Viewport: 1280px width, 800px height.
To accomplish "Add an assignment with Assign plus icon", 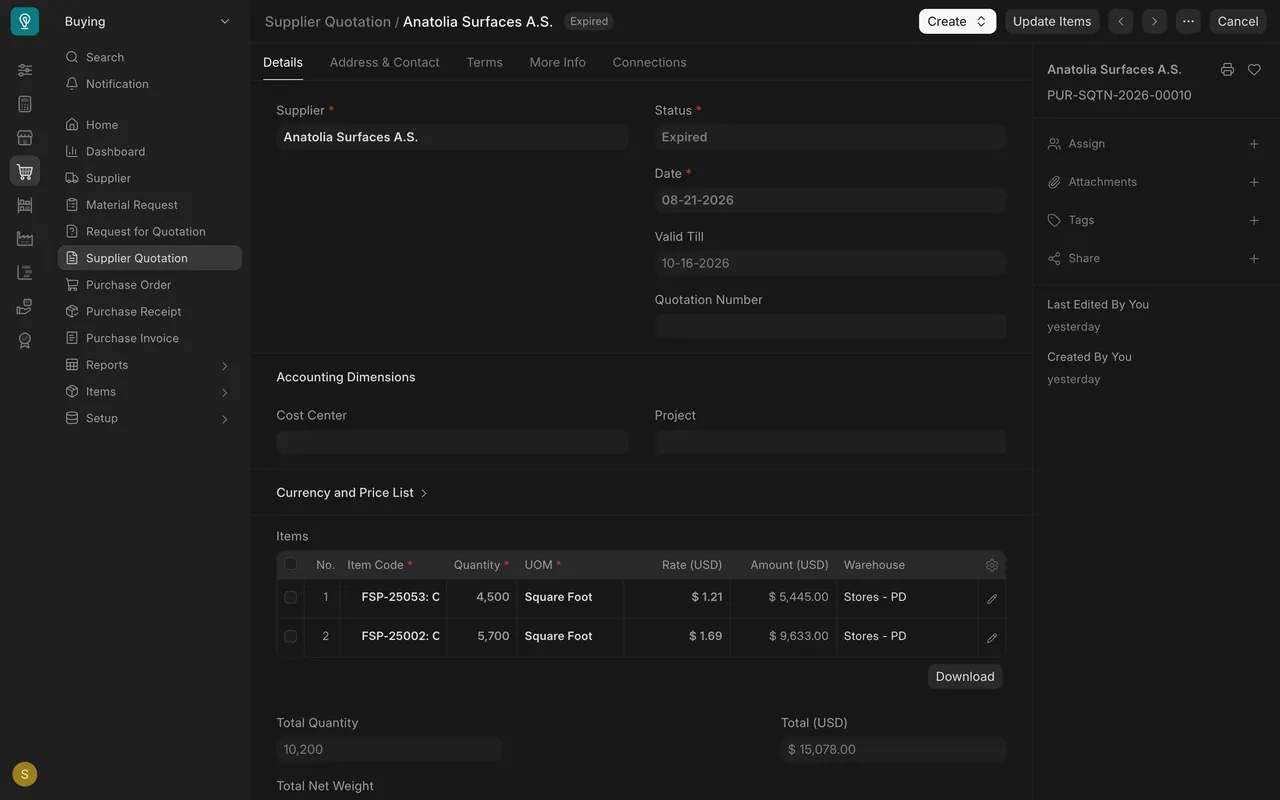I will 1254,144.
